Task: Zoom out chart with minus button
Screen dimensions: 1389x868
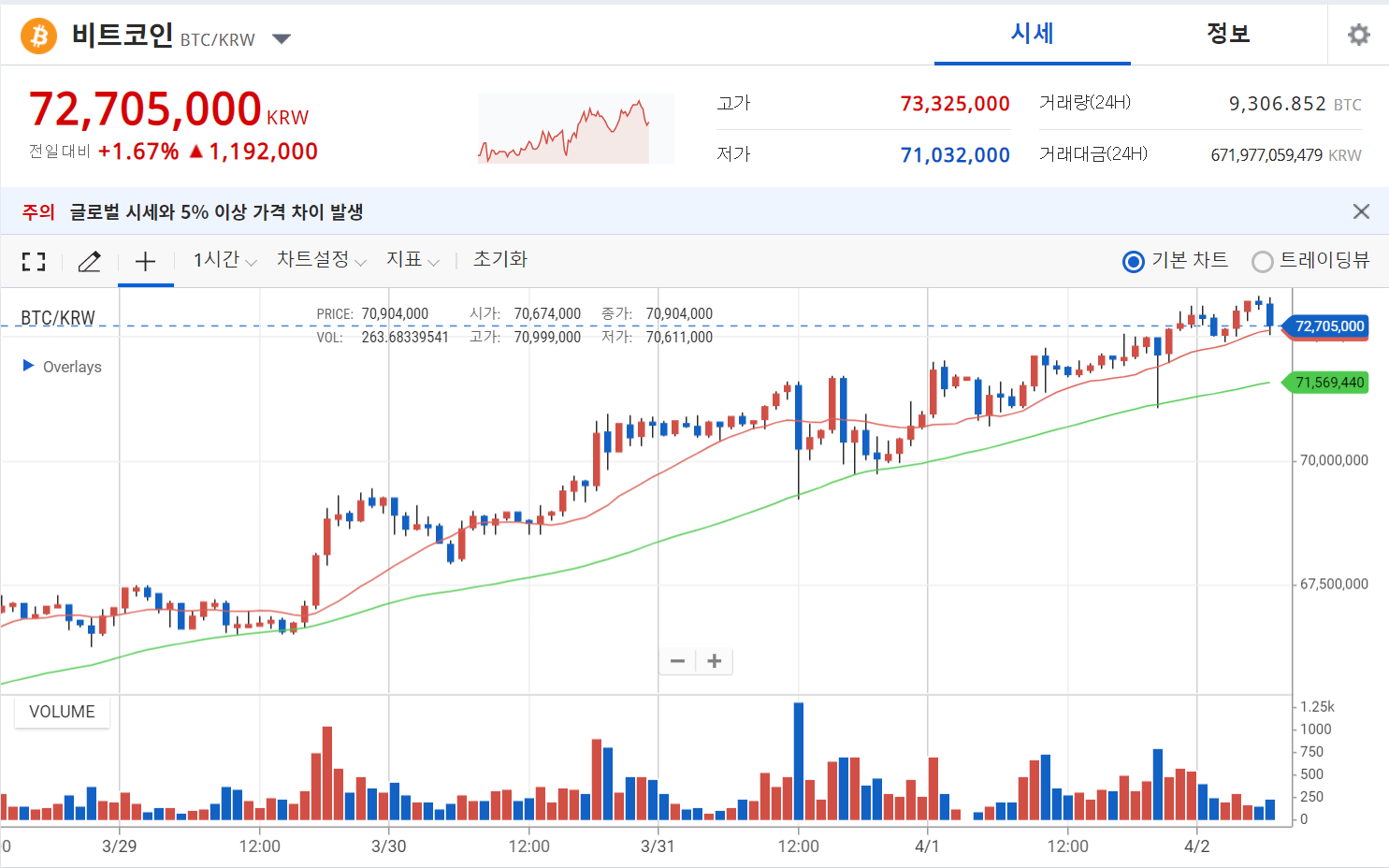Action: [x=678, y=661]
